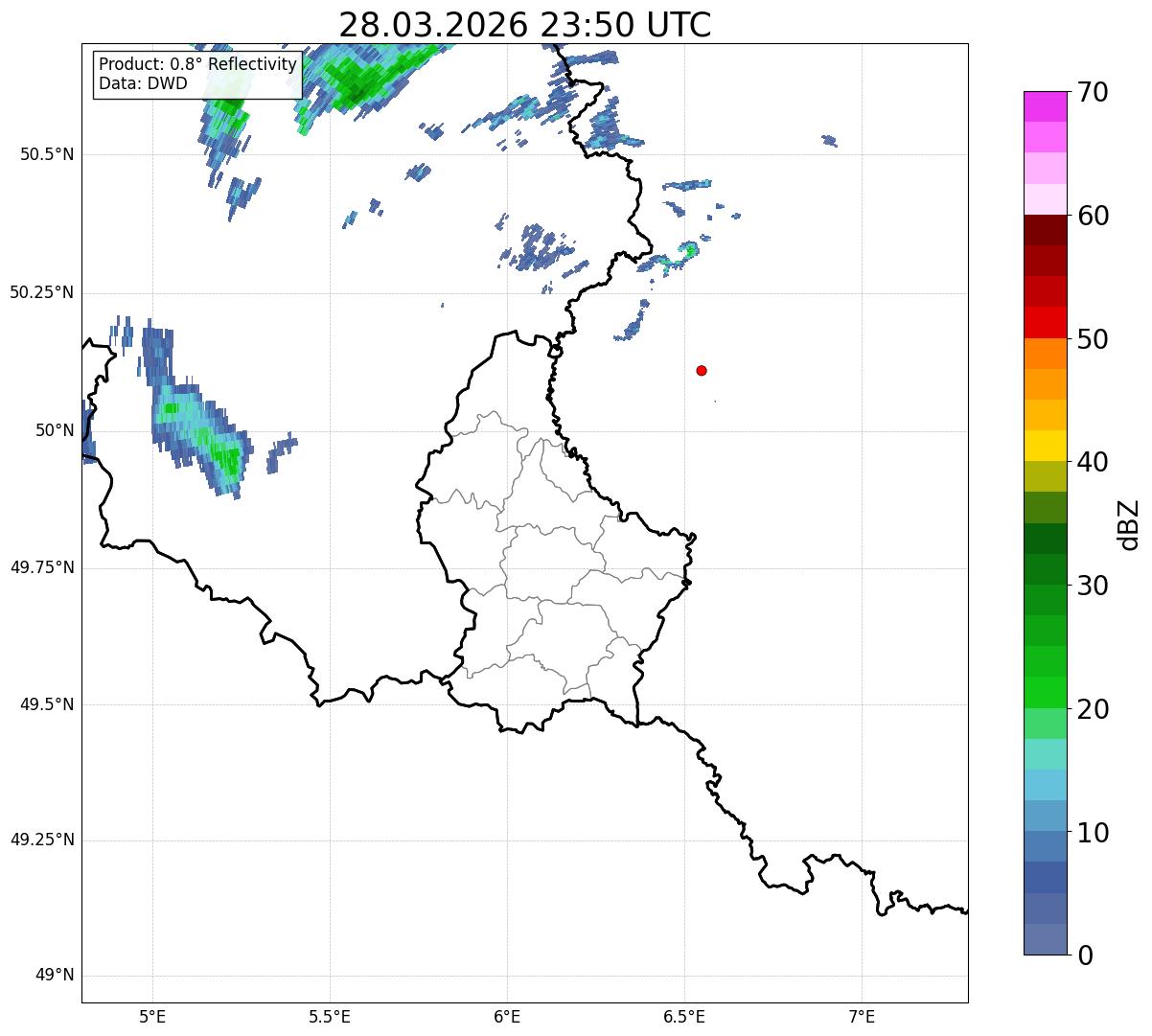
Task: Click the 10 tick on the colorbar
Action: pyautogui.click(x=1093, y=832)
